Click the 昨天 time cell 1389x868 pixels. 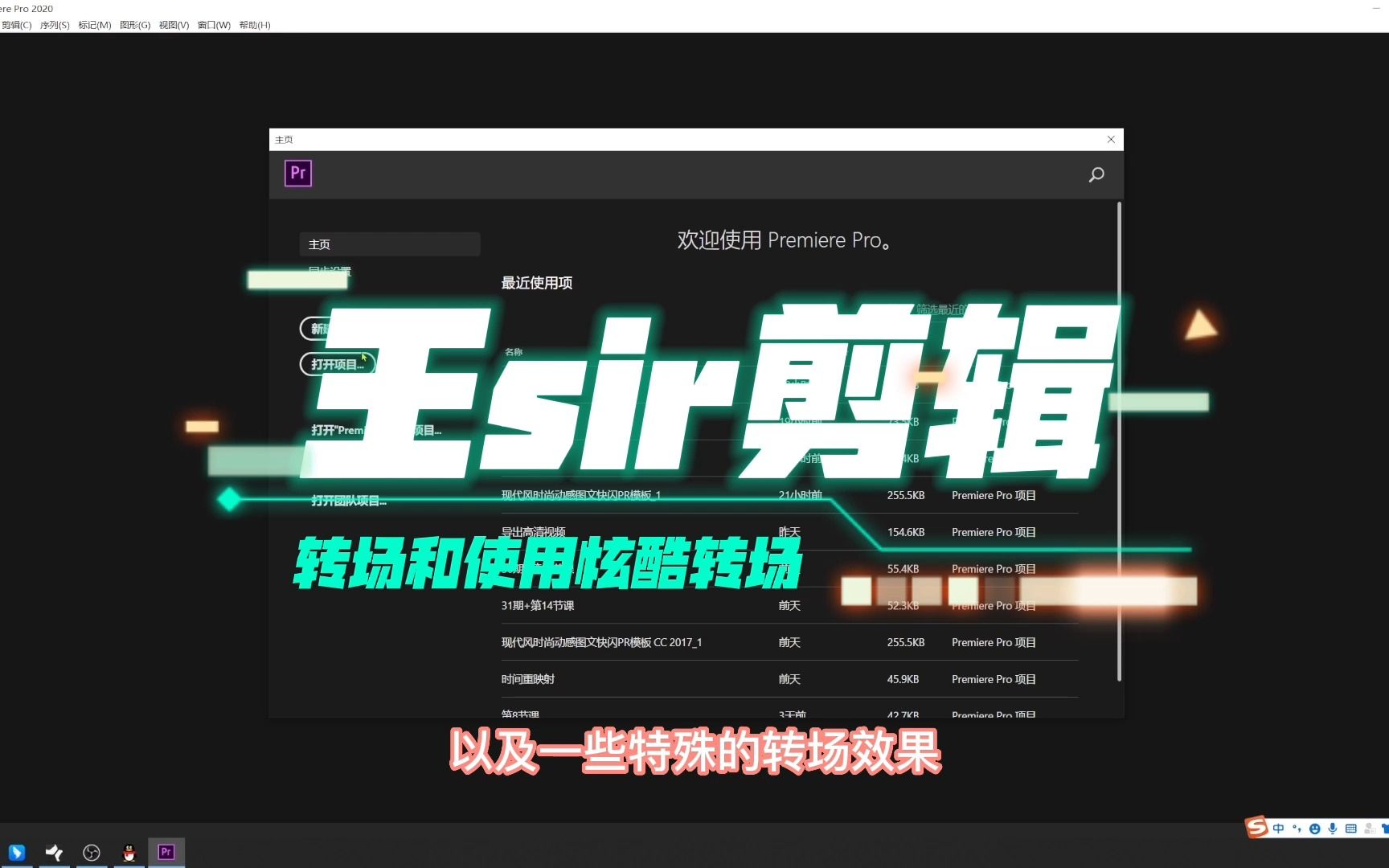click(x=789, y=532)
